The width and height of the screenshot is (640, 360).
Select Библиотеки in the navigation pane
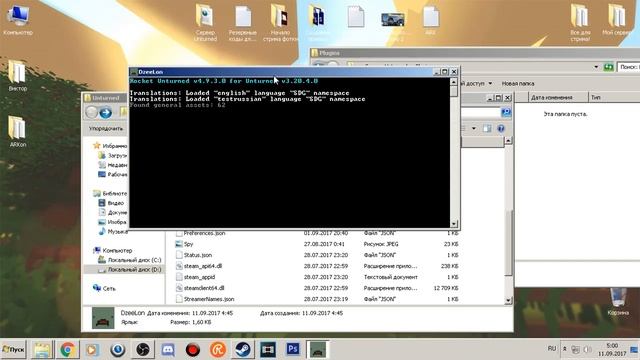110,193
